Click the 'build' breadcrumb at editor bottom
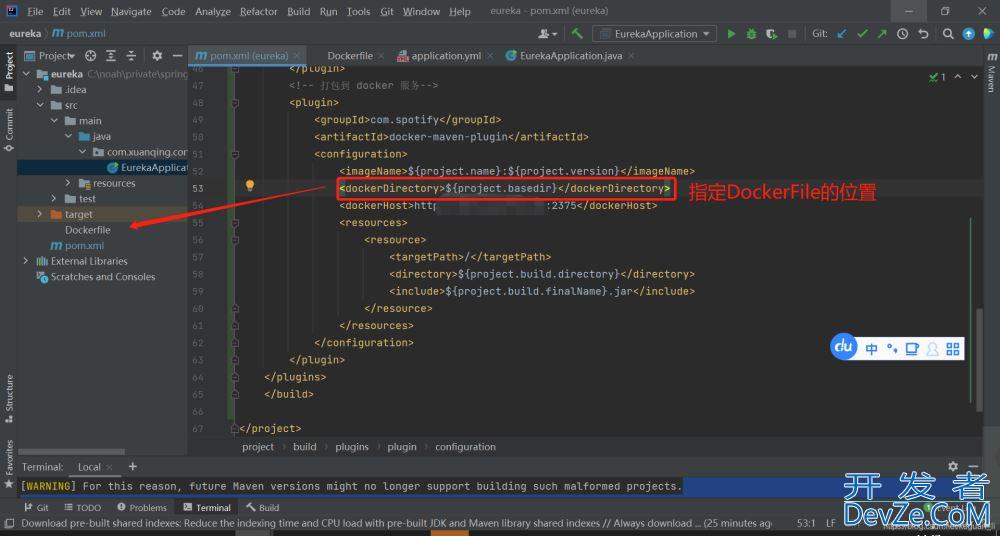 point(304,447)
